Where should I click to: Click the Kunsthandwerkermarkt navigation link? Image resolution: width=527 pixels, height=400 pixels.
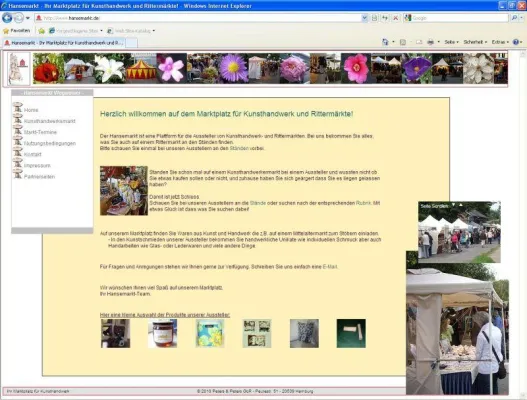click(50, 121)
